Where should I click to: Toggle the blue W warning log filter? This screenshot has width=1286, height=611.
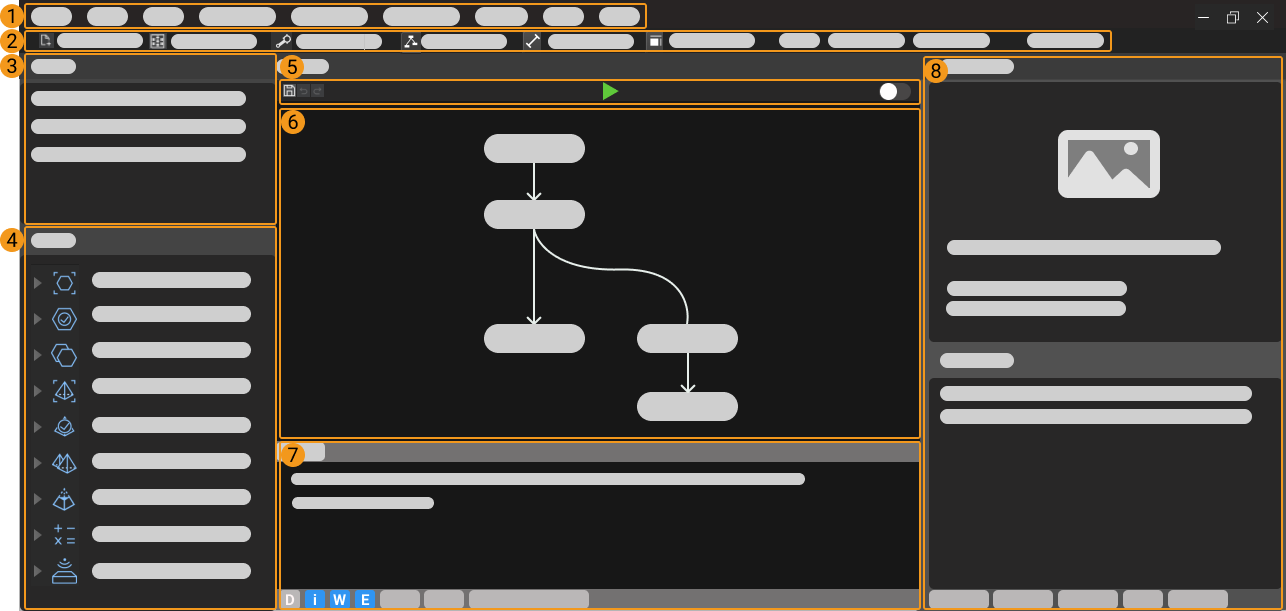[x=340, y=599]
